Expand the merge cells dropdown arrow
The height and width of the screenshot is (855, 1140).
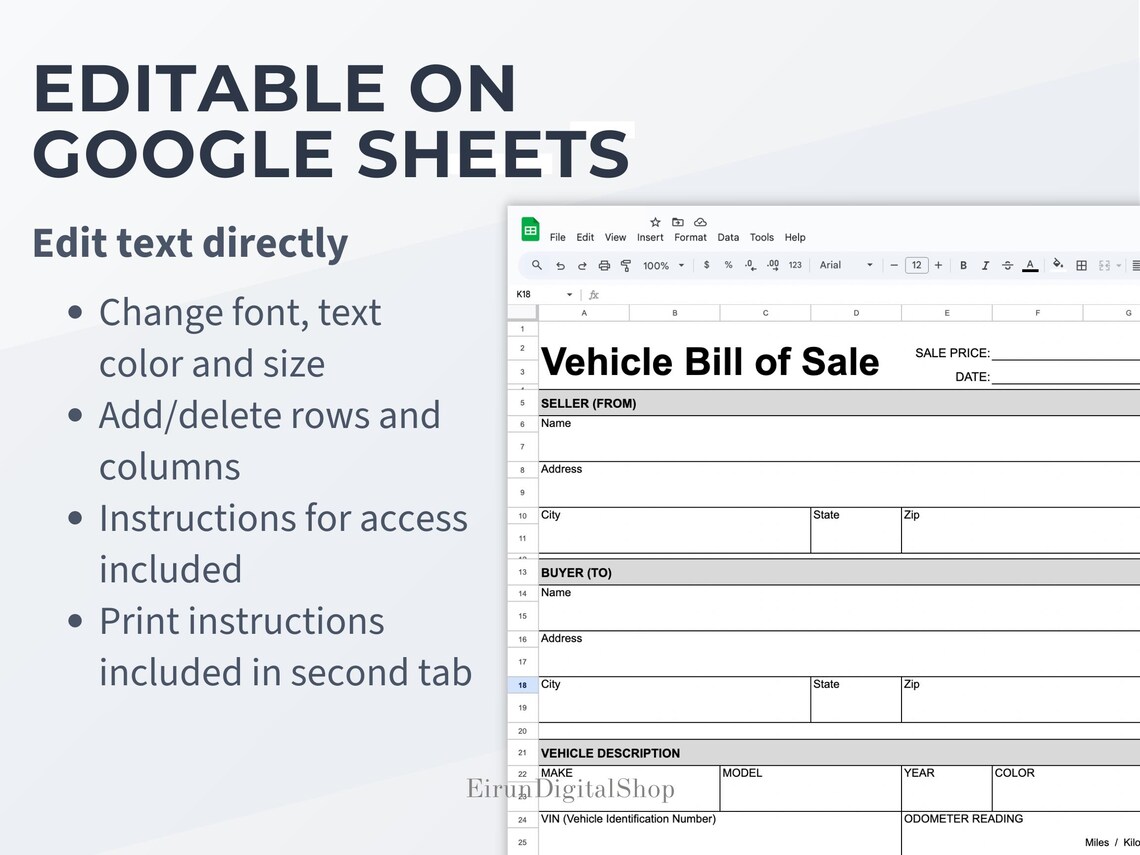point(1119,265)
